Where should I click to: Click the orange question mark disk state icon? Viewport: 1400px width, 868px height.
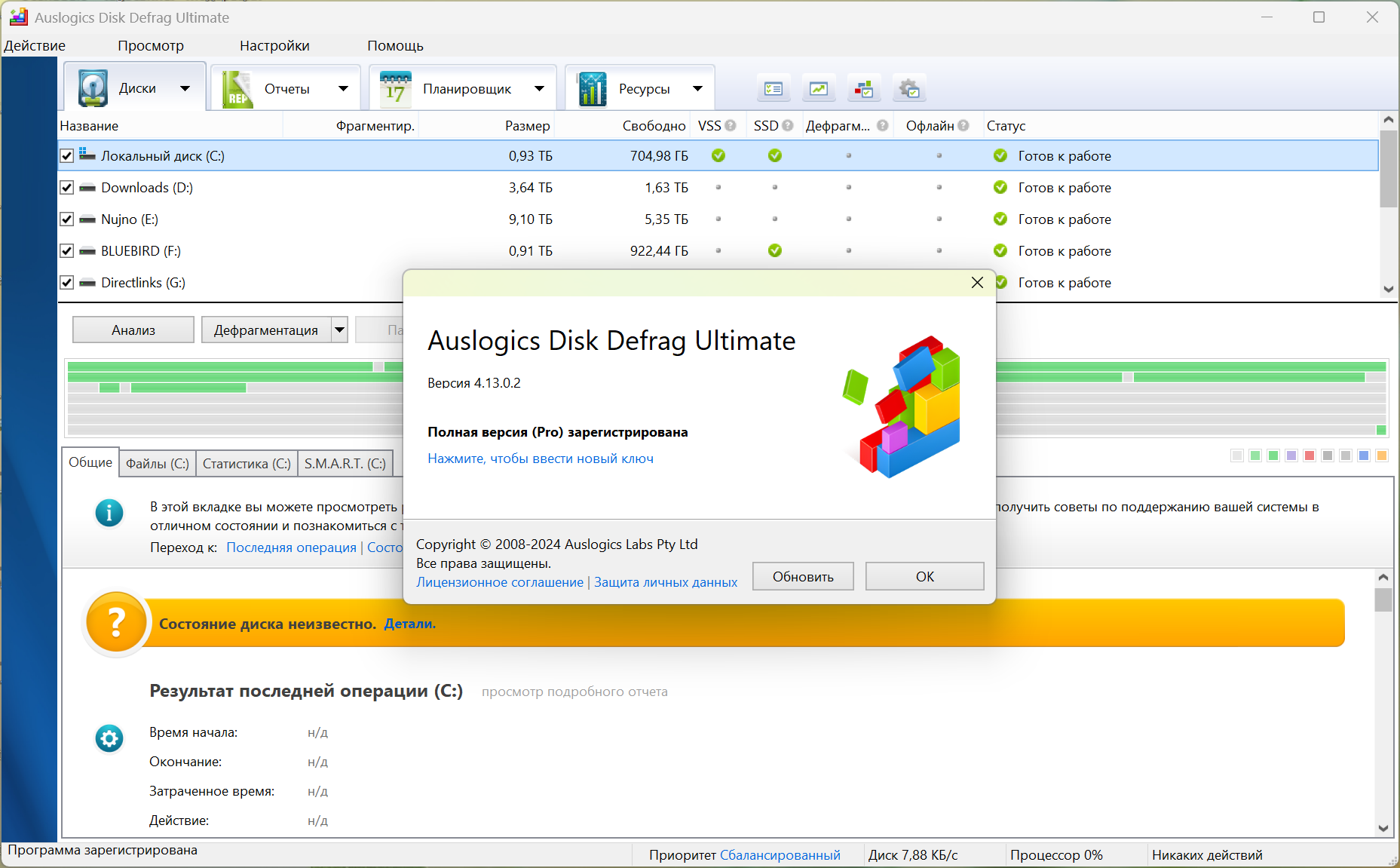(x=117, y=623)
